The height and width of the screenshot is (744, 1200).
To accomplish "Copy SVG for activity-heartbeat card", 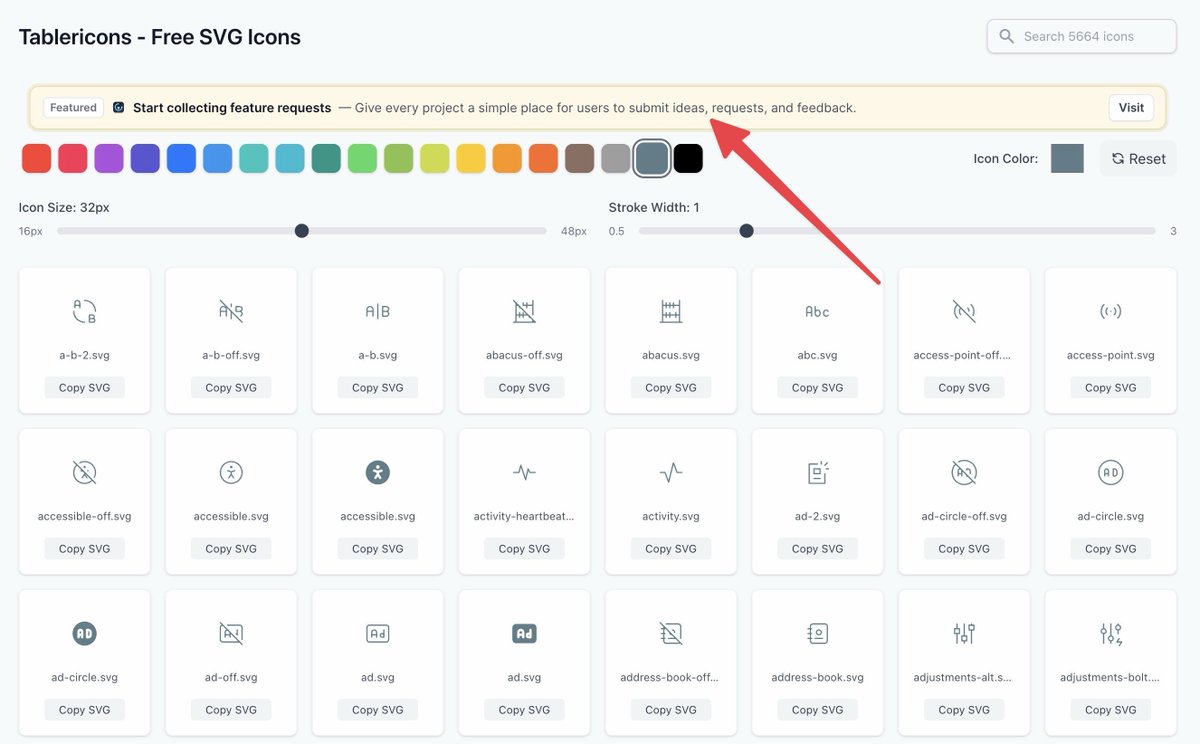I will (x=524, y=549).
